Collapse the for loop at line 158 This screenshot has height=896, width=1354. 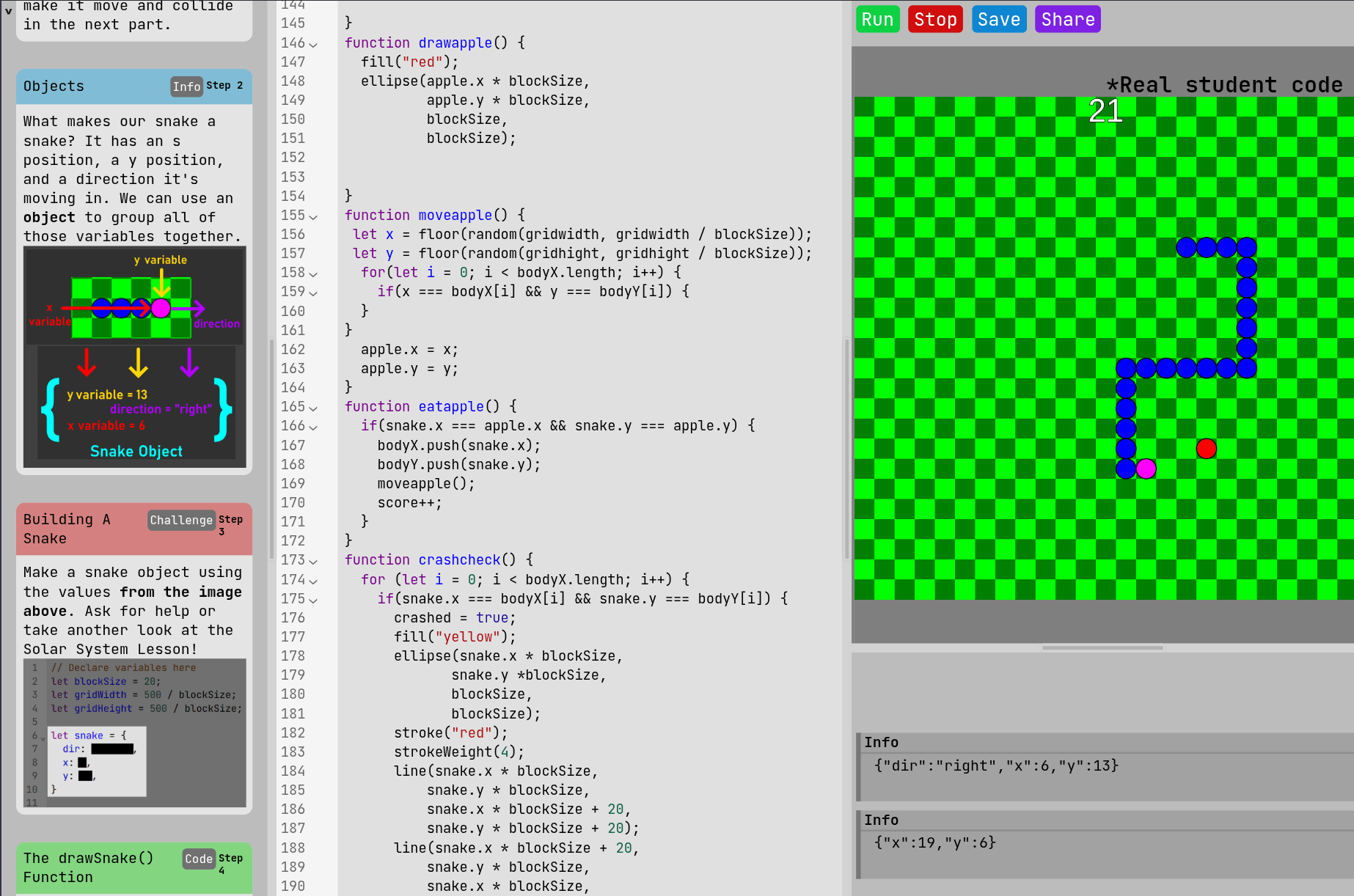pyautogui.click(x=313, y=273)
